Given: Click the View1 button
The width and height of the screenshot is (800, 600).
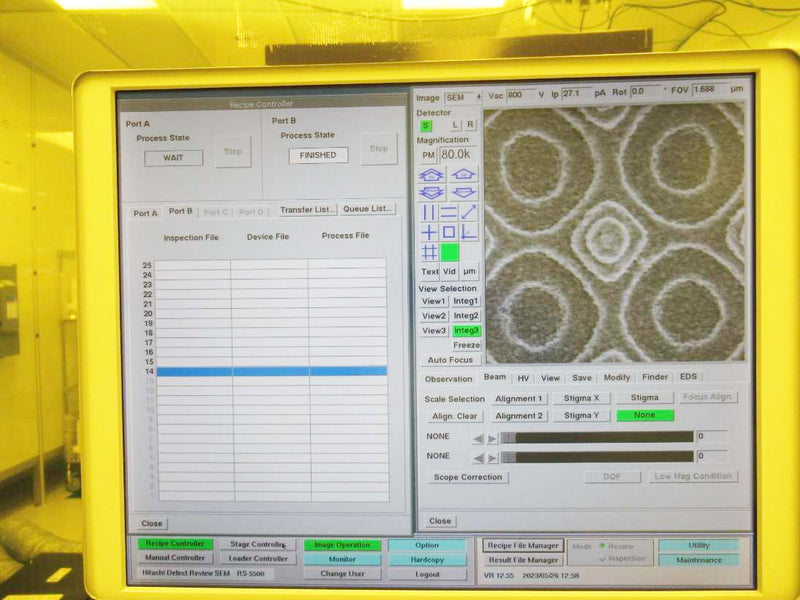Looking at the screenshot, I should (434, 302).
